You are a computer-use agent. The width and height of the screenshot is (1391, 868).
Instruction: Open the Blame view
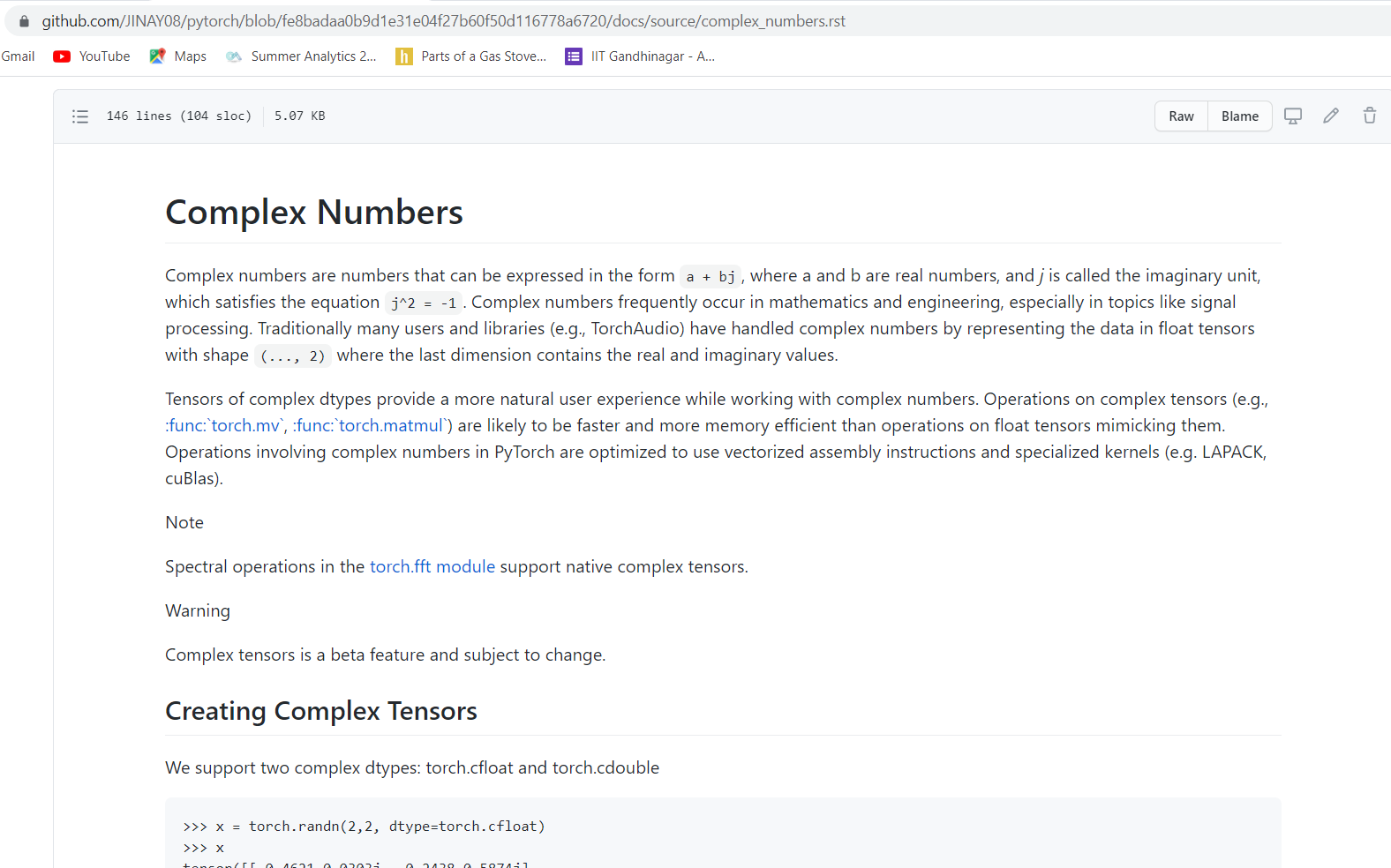(x=1240, y=116)
